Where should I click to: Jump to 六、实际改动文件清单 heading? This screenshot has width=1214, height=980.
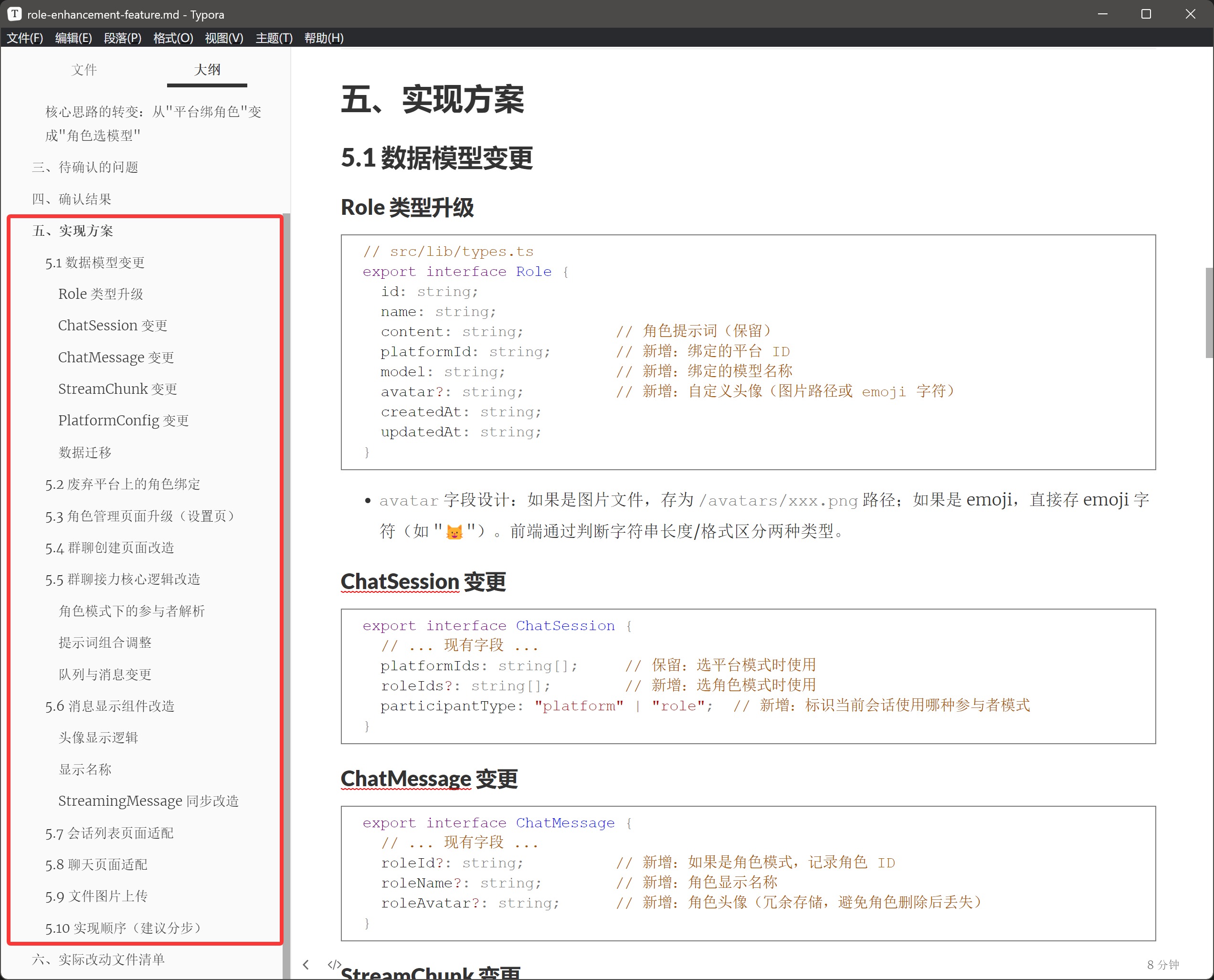[98, 959]
